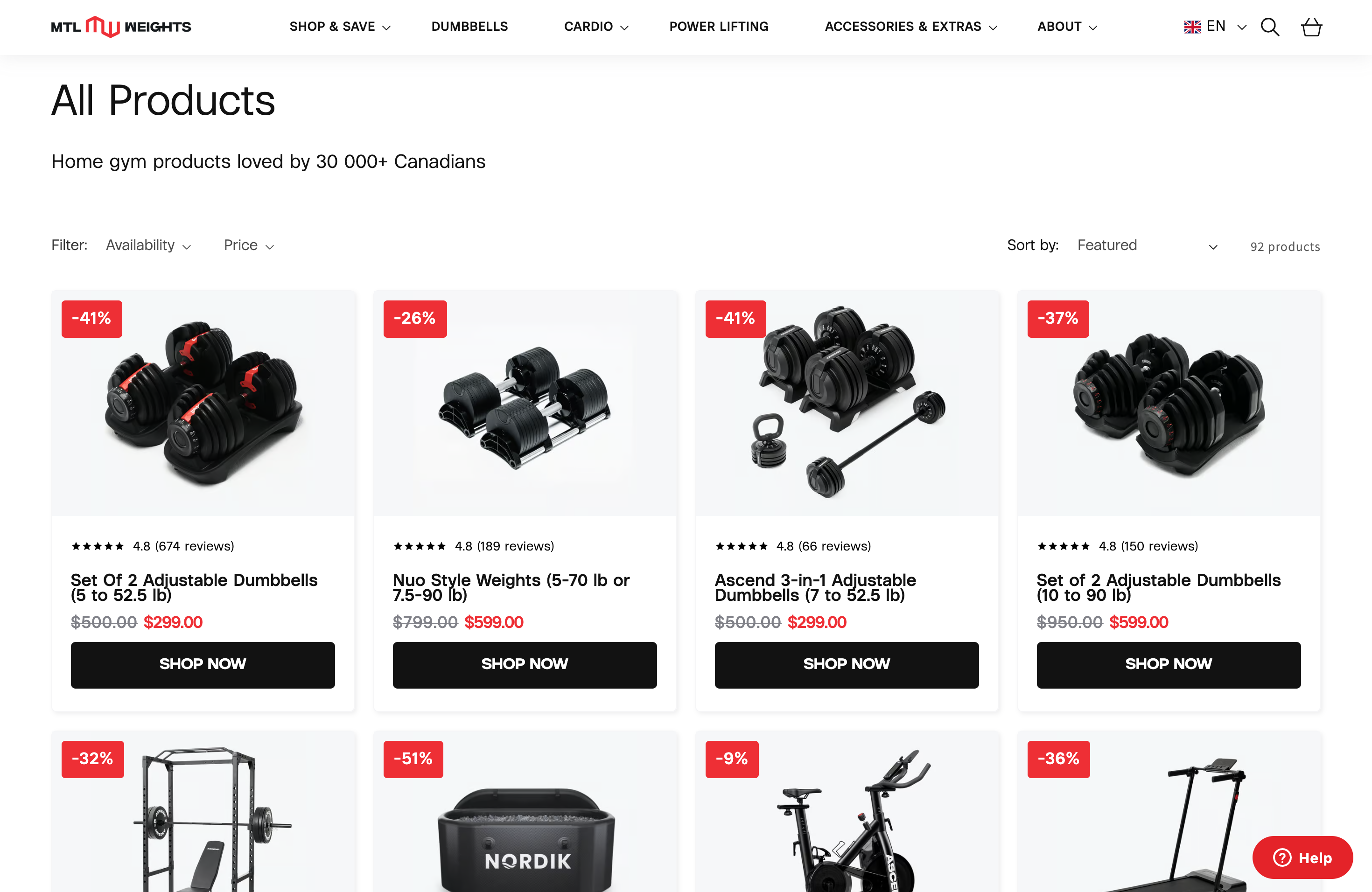Click the -41% badge on first dumbbell set

91,318
